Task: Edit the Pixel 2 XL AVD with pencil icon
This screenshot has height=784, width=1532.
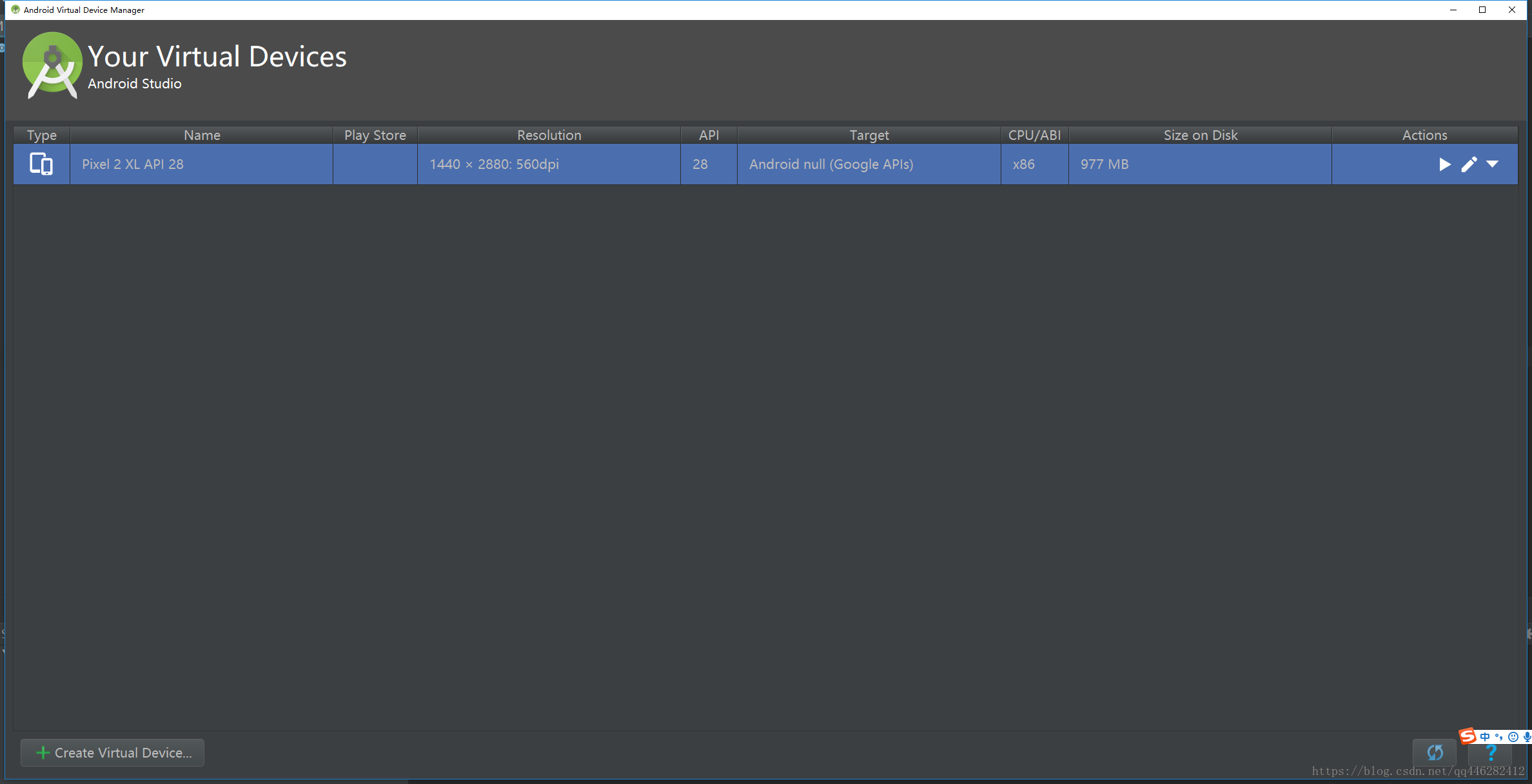Action: [x=1469, y=164]
